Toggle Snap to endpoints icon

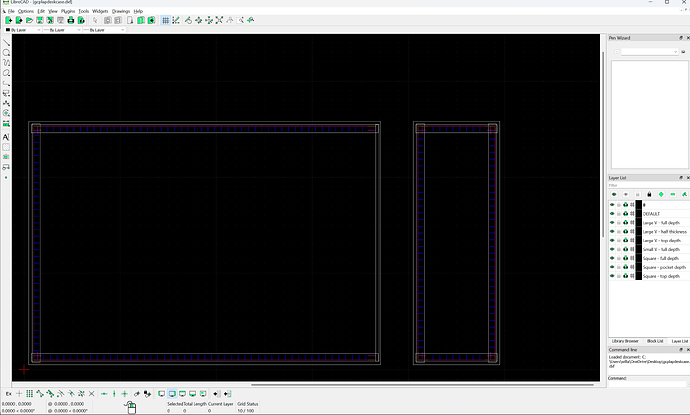pyautogui.click(x=40, y=393)
